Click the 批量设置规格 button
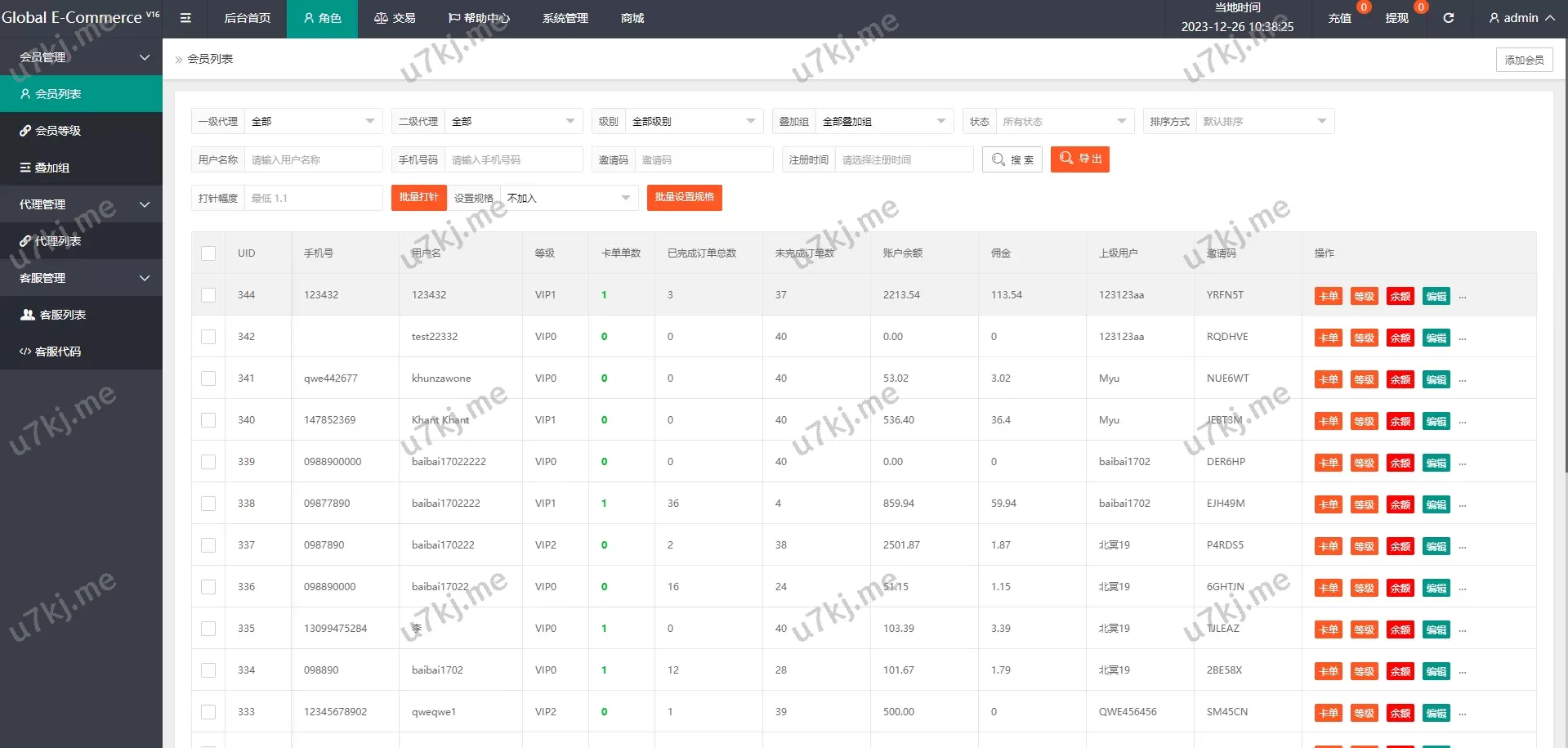 (684, 198)
